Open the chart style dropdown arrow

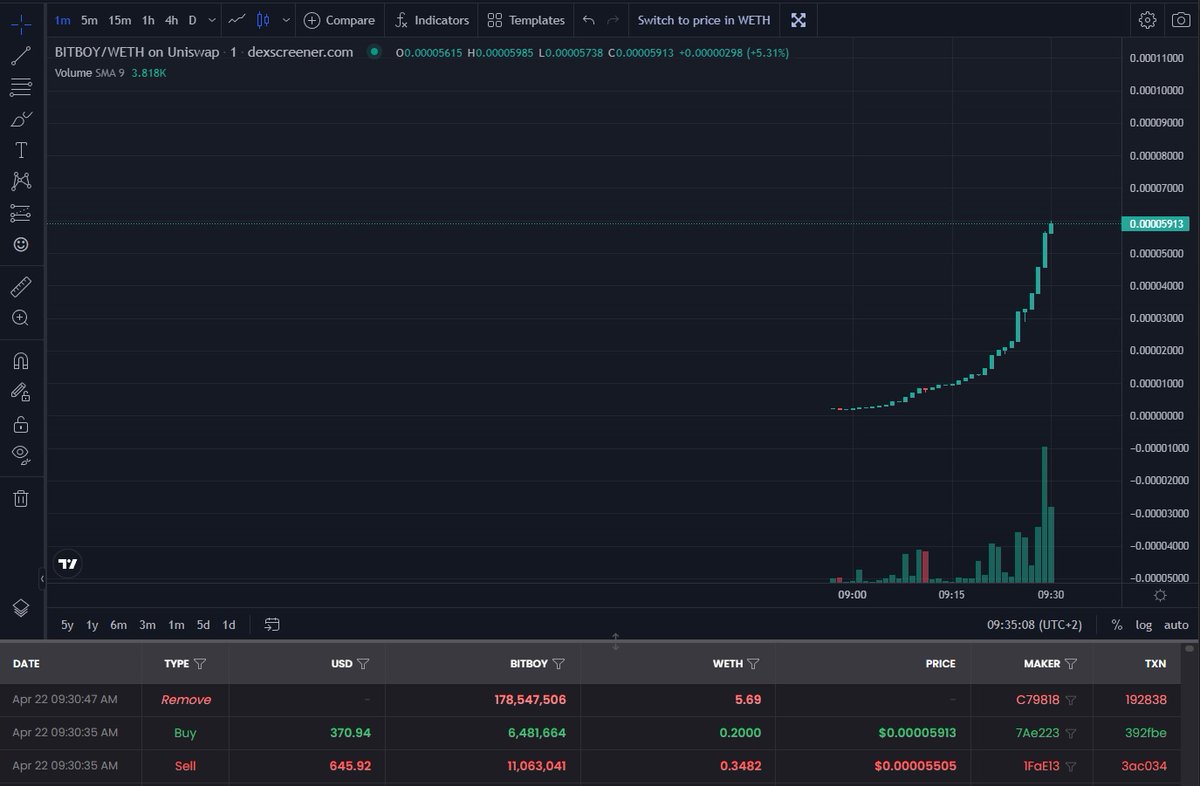coord(286,20)
